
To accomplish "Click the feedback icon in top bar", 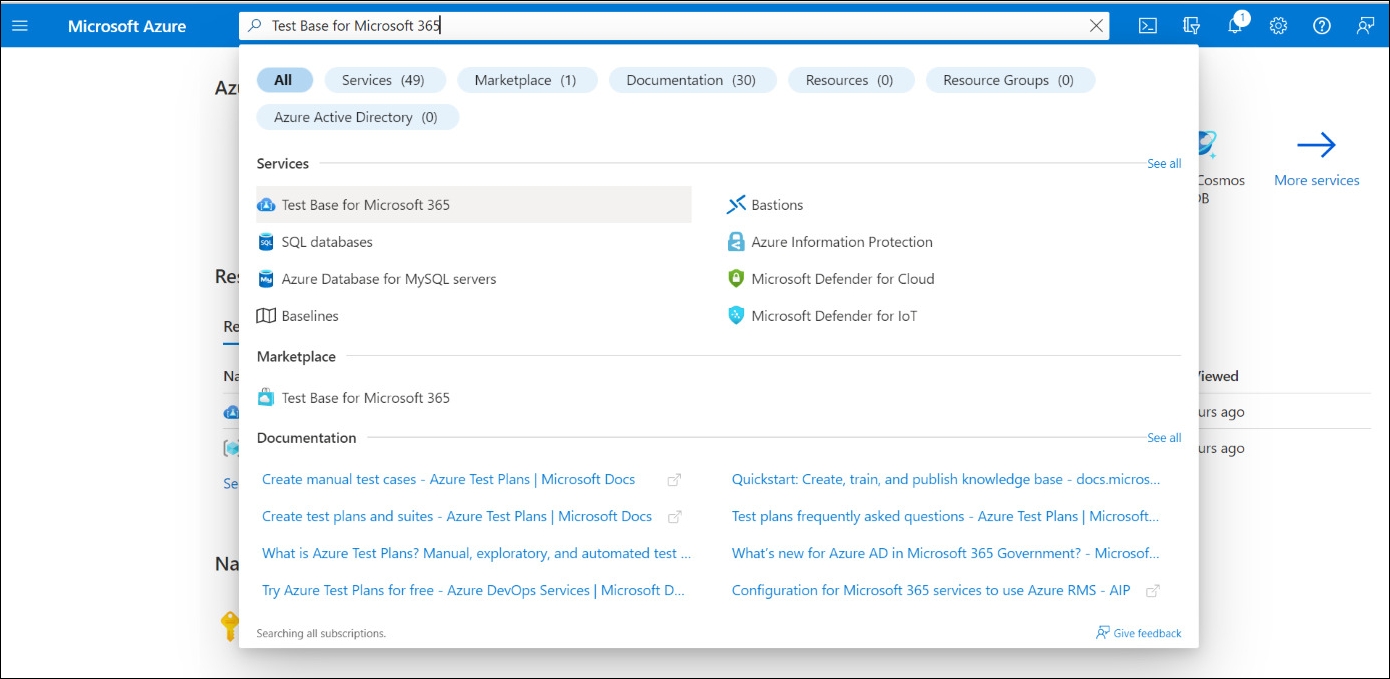I will point(1365,26).
